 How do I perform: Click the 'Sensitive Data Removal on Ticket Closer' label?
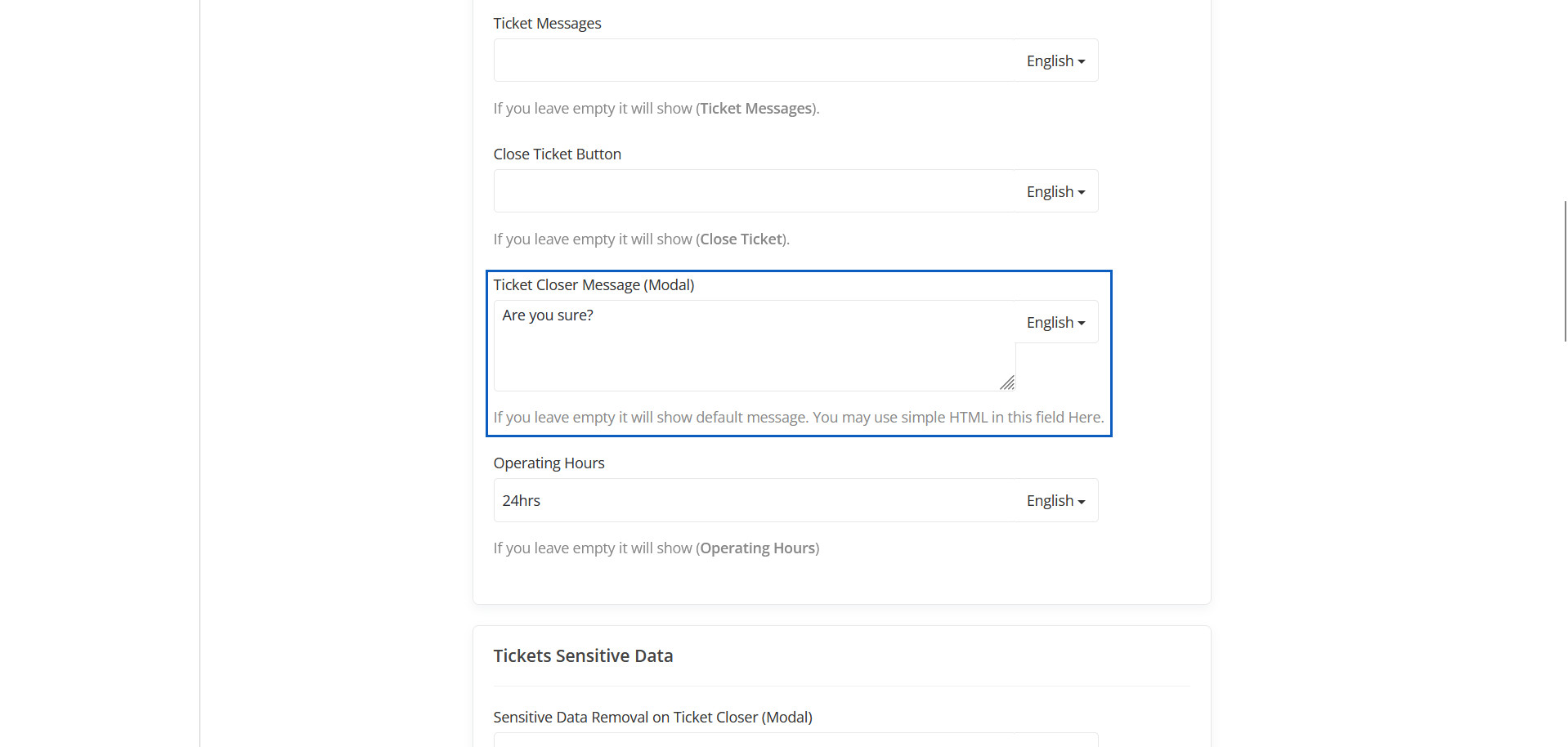(652, 718)
